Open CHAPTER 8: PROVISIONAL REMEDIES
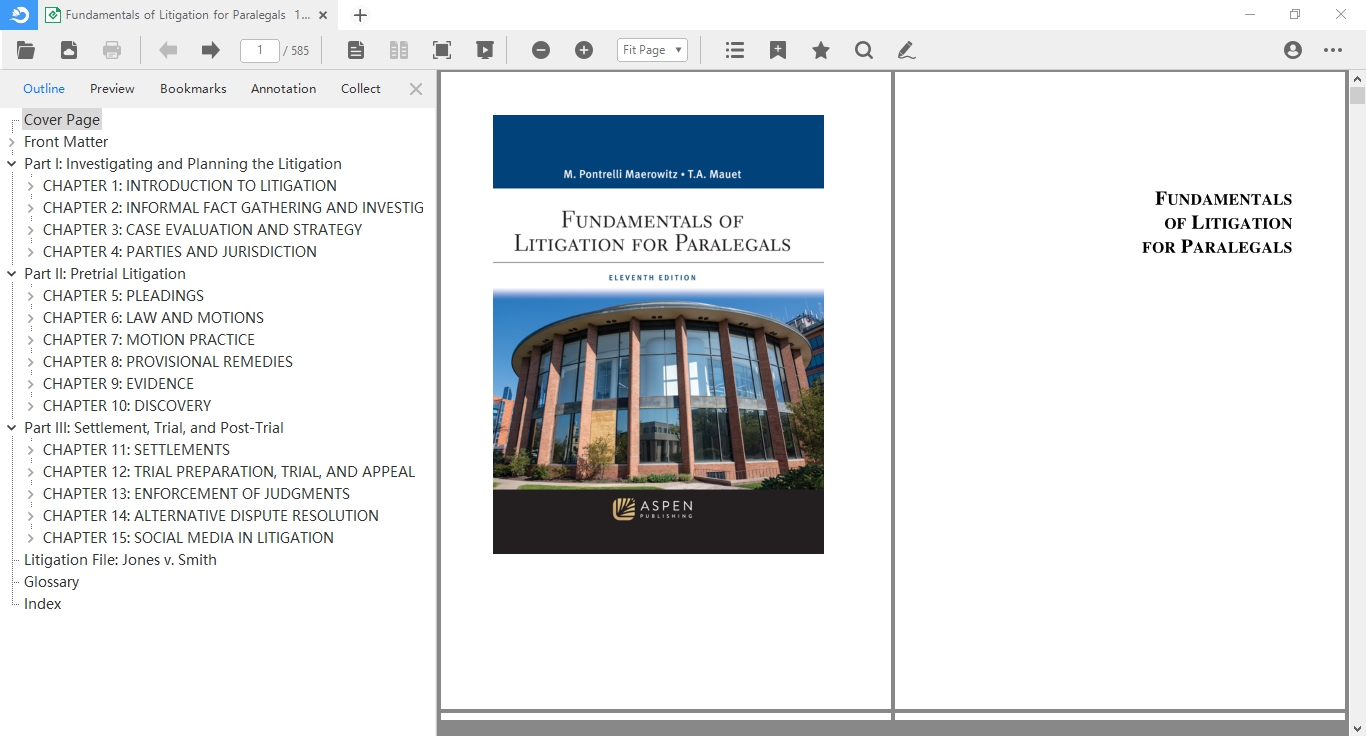The width and height of the screenshot is (1366, 736). tap(168, 362)
